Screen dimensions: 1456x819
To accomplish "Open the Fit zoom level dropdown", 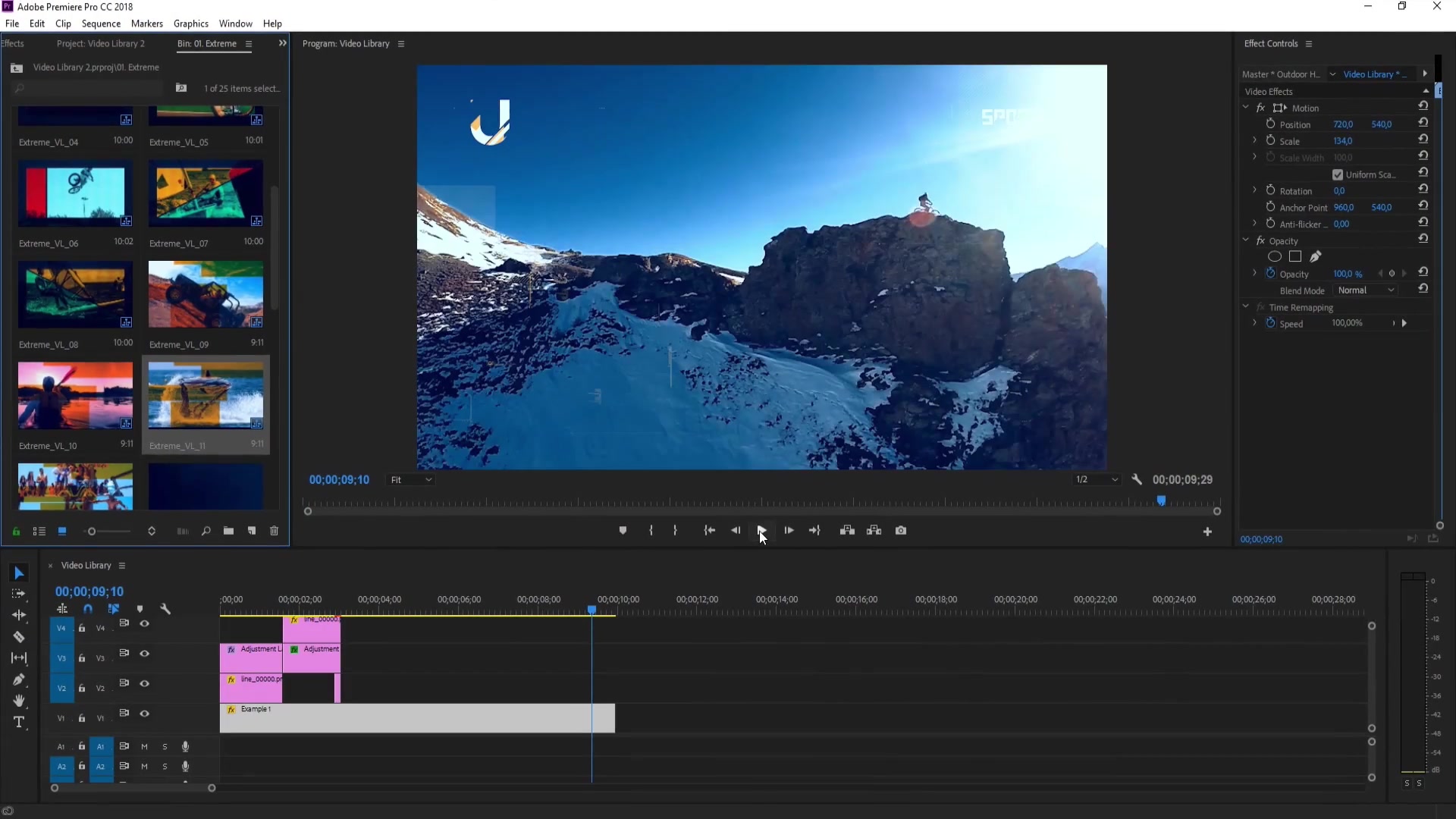I will (x=411, y=480).
